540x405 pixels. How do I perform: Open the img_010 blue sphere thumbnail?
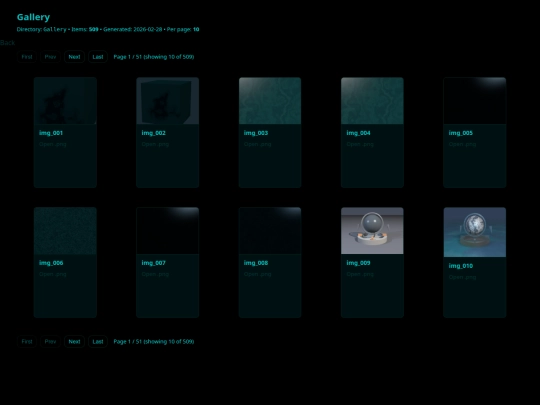point(475,232)
